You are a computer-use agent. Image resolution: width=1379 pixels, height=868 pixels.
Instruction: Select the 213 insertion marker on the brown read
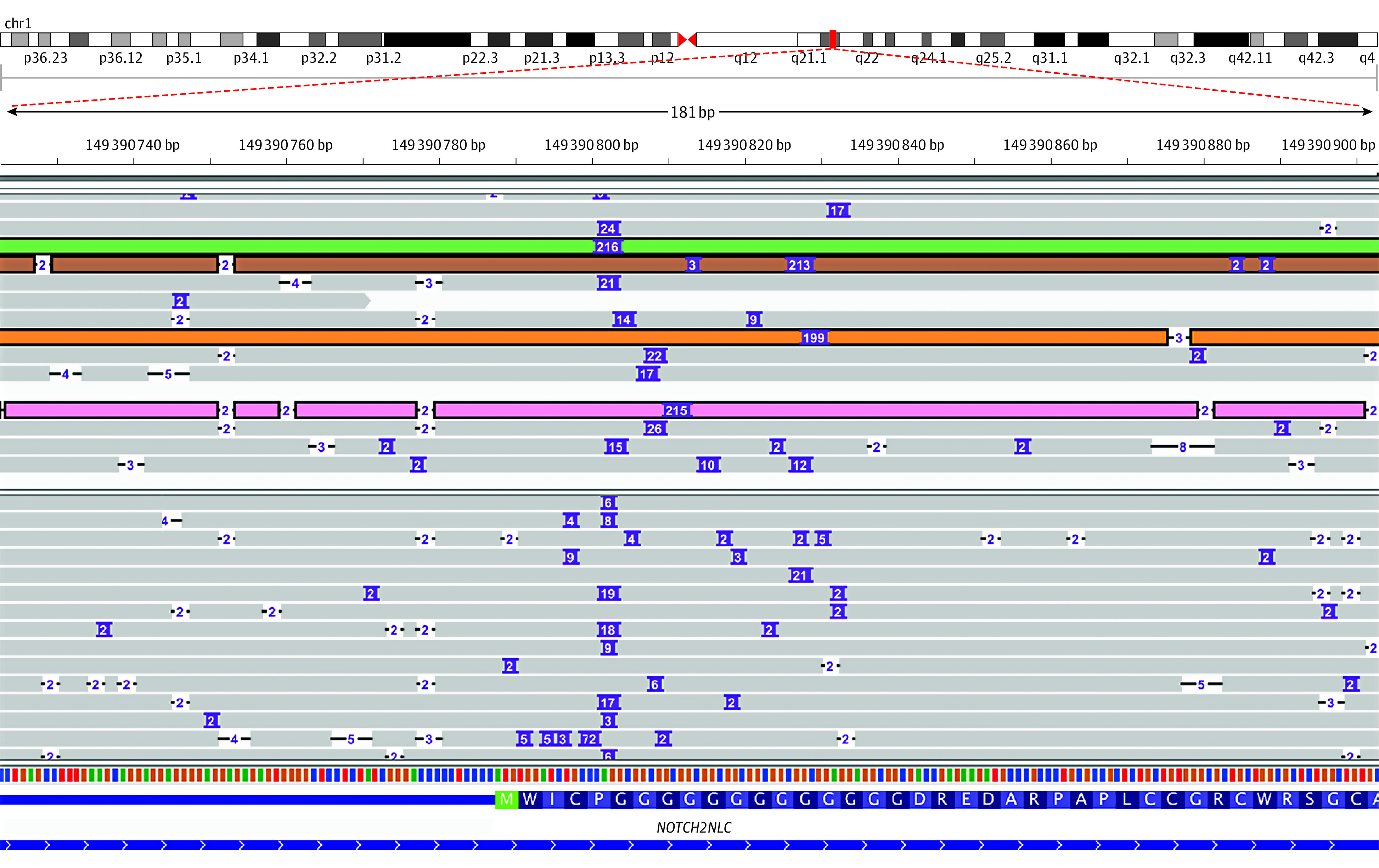pyautogui.click(x=799, y=265)
